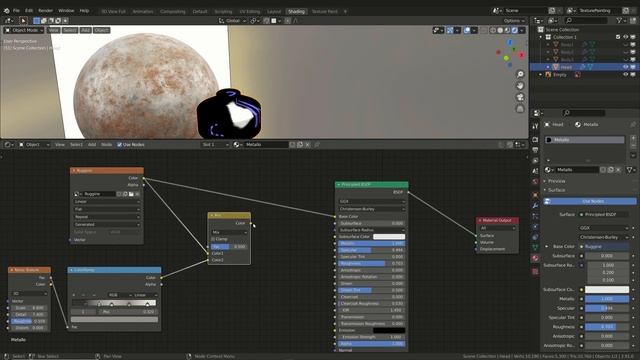The image size is (640, 360).
Task: Toggle Collection 1 exclude checkbox in outliner
Action: pos(618,37)
